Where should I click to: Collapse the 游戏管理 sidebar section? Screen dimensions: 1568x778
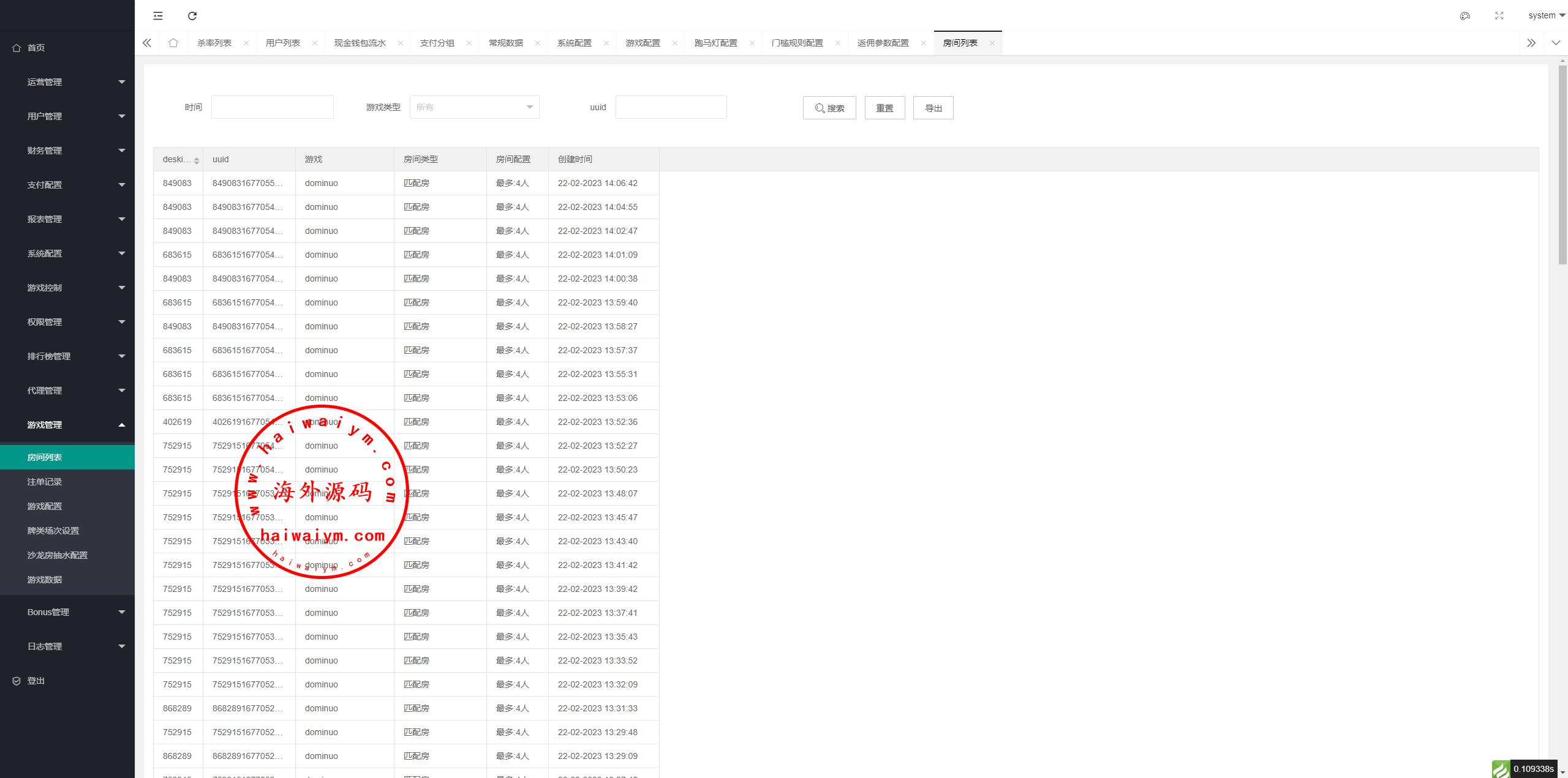67,425
